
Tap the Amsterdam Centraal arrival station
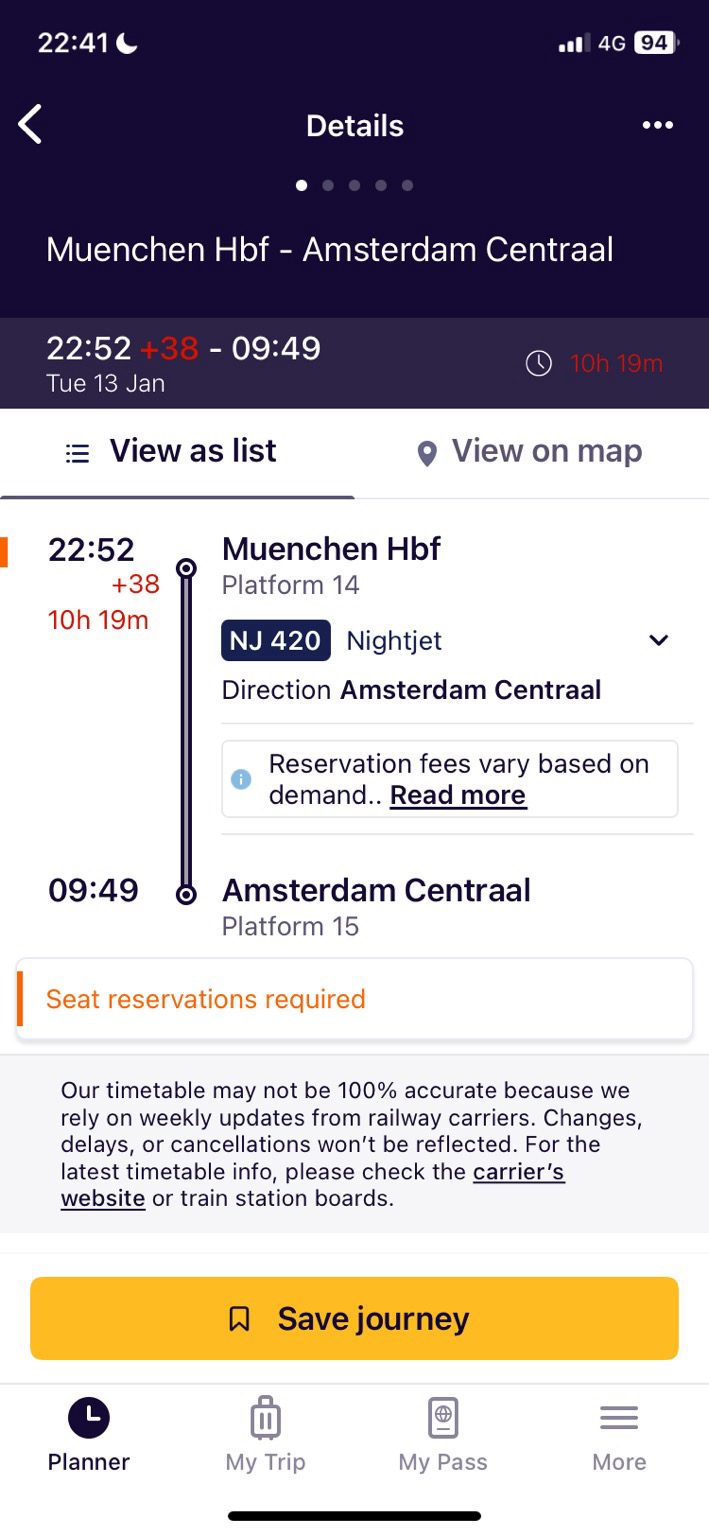[376, 890]
